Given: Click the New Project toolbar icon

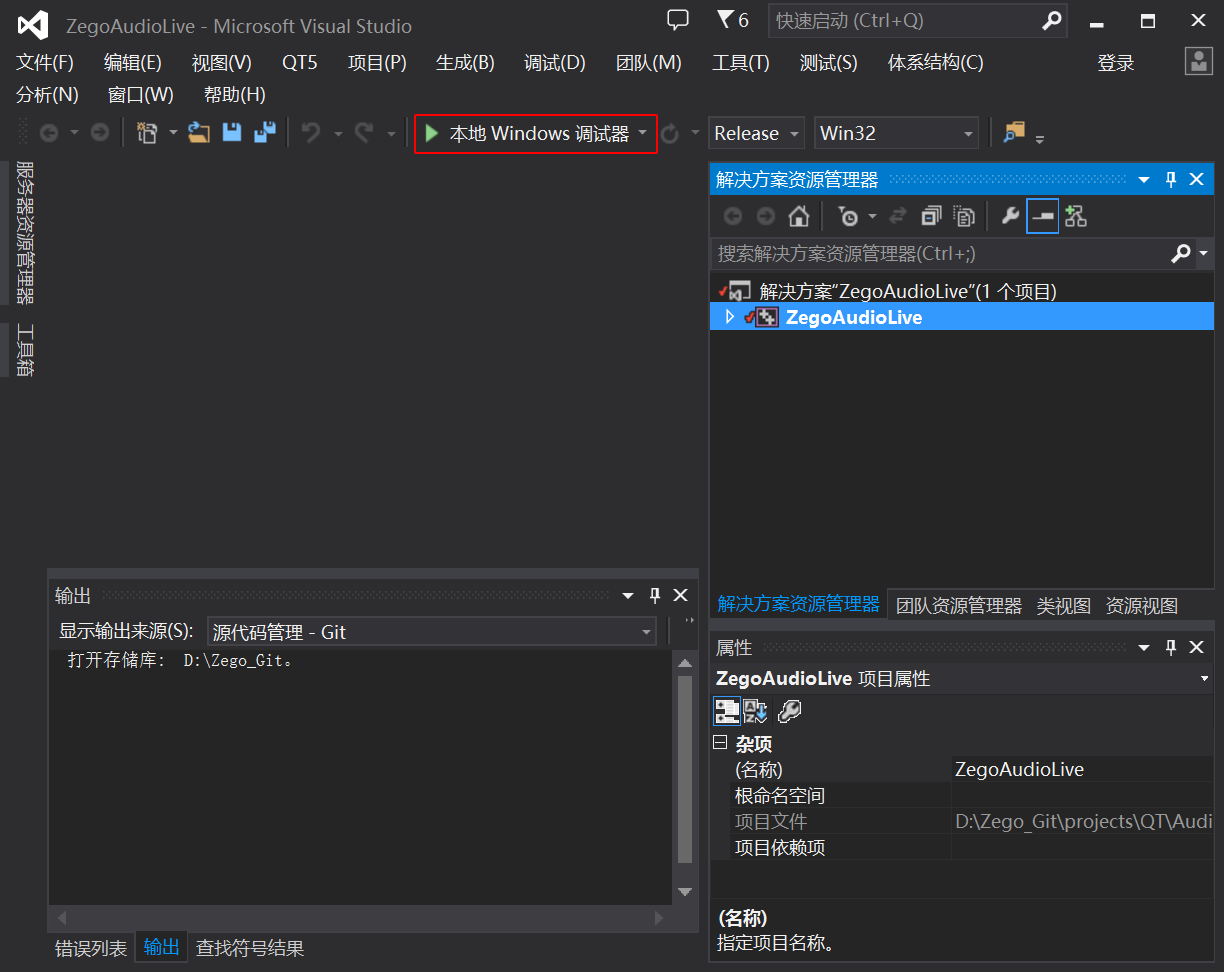Looking at the screenshot, I should pos(147,133).
